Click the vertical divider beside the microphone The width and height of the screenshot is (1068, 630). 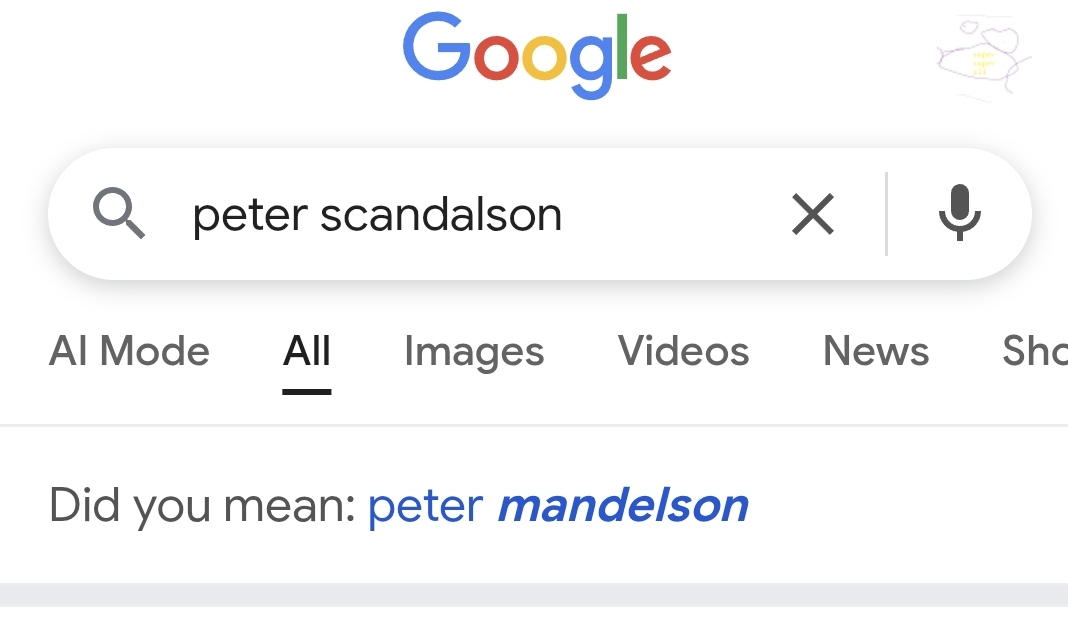click(x=886, y=214)
